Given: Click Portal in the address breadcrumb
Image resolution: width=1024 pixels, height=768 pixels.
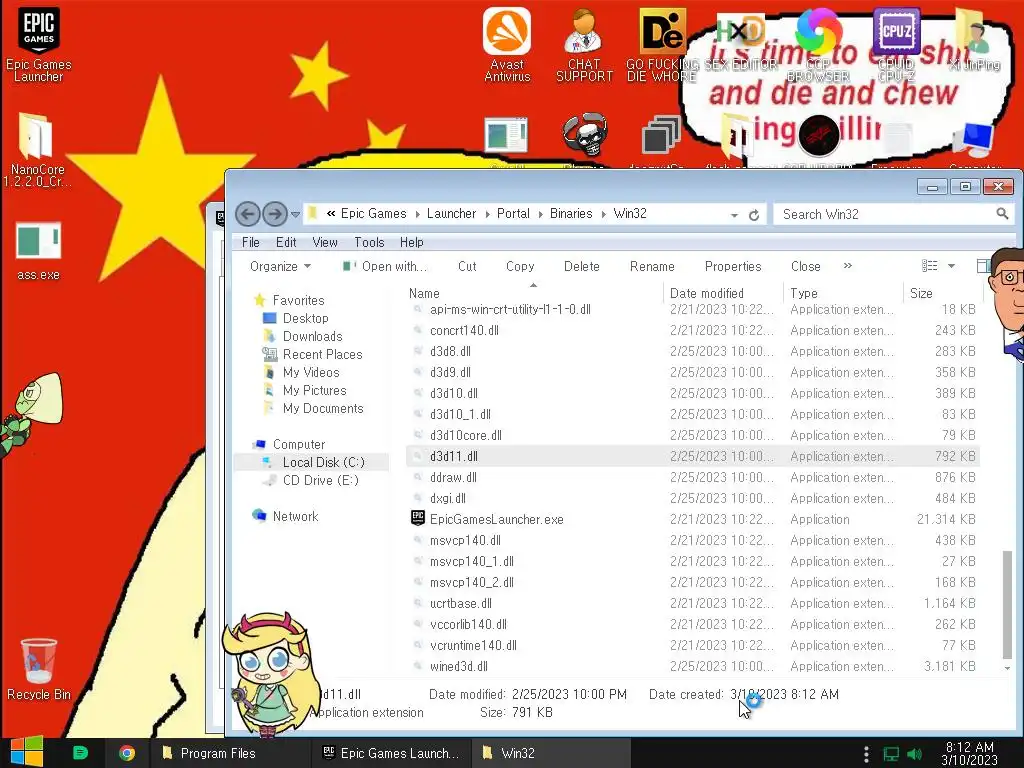Looking at the screenshot, I should coord(513,214).
